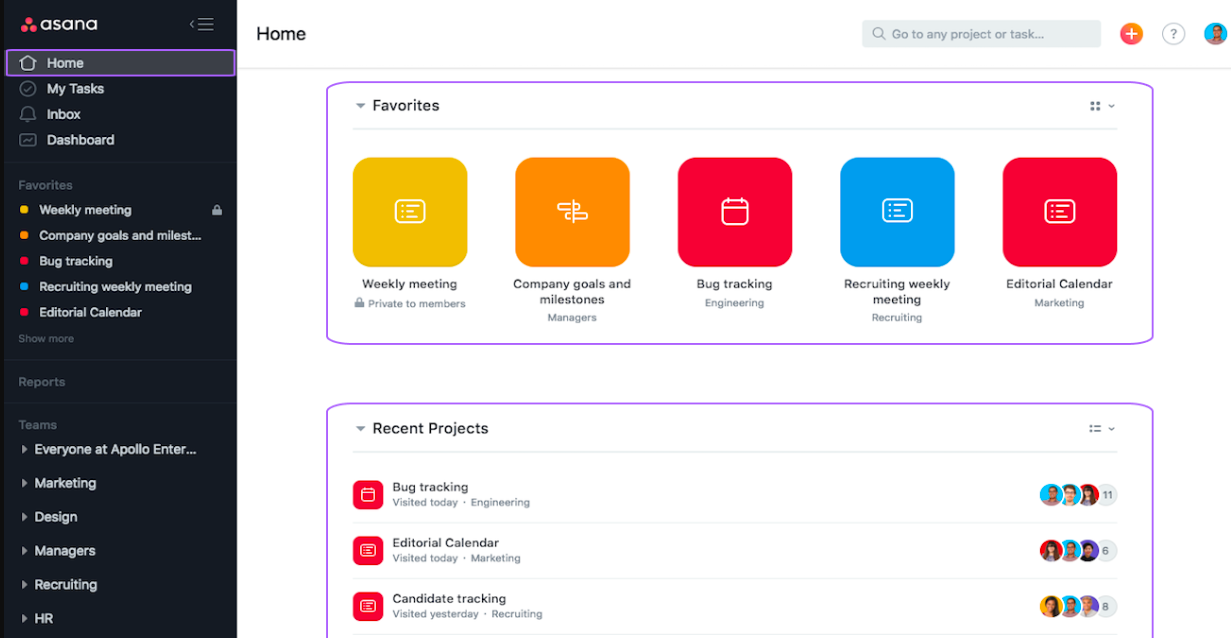Open Bug tracking in sidebar favorites
This screenshot has height=638, width=1231.
click(76, 261)
